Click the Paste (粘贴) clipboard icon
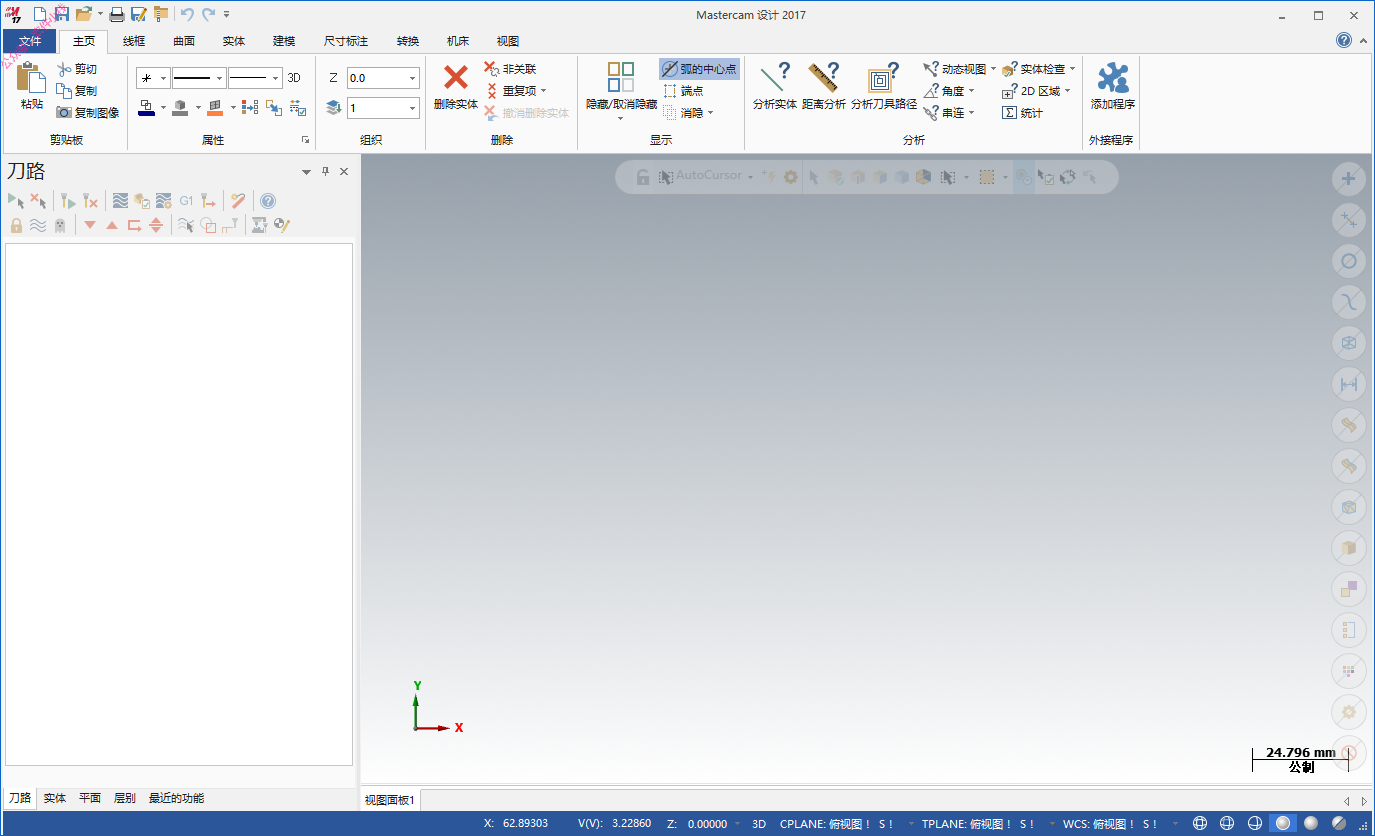The width and height of the screenshot is (1375, 836). pyautogui.click(x=32, y=78)
